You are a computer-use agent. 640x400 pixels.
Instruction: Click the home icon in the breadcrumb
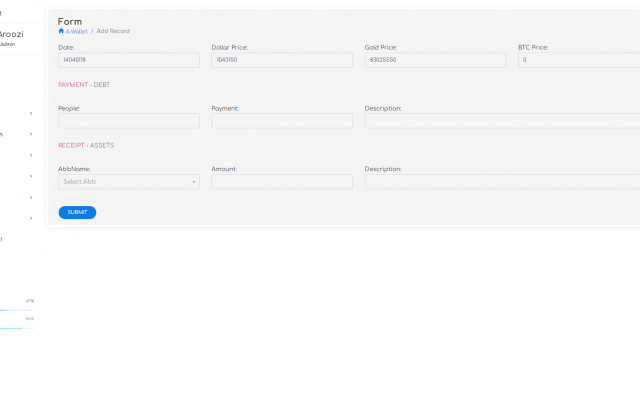61,31
